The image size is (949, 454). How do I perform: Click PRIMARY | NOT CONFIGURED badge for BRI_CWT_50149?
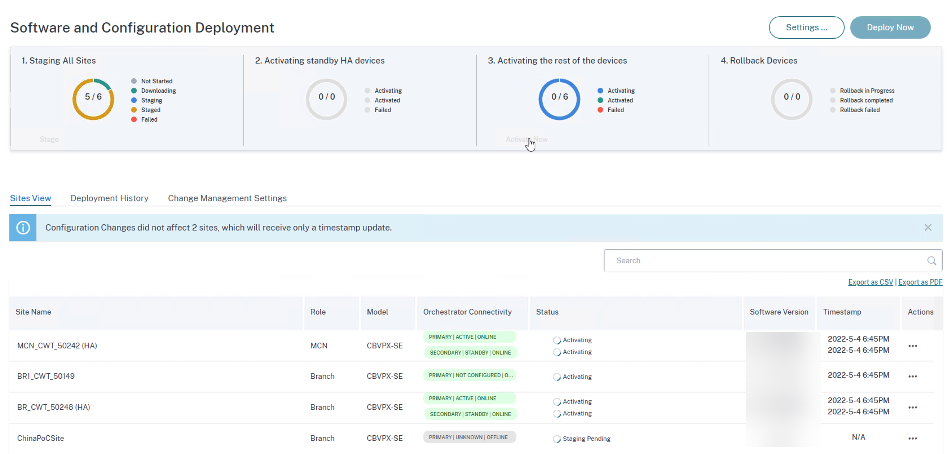point(470,375)
